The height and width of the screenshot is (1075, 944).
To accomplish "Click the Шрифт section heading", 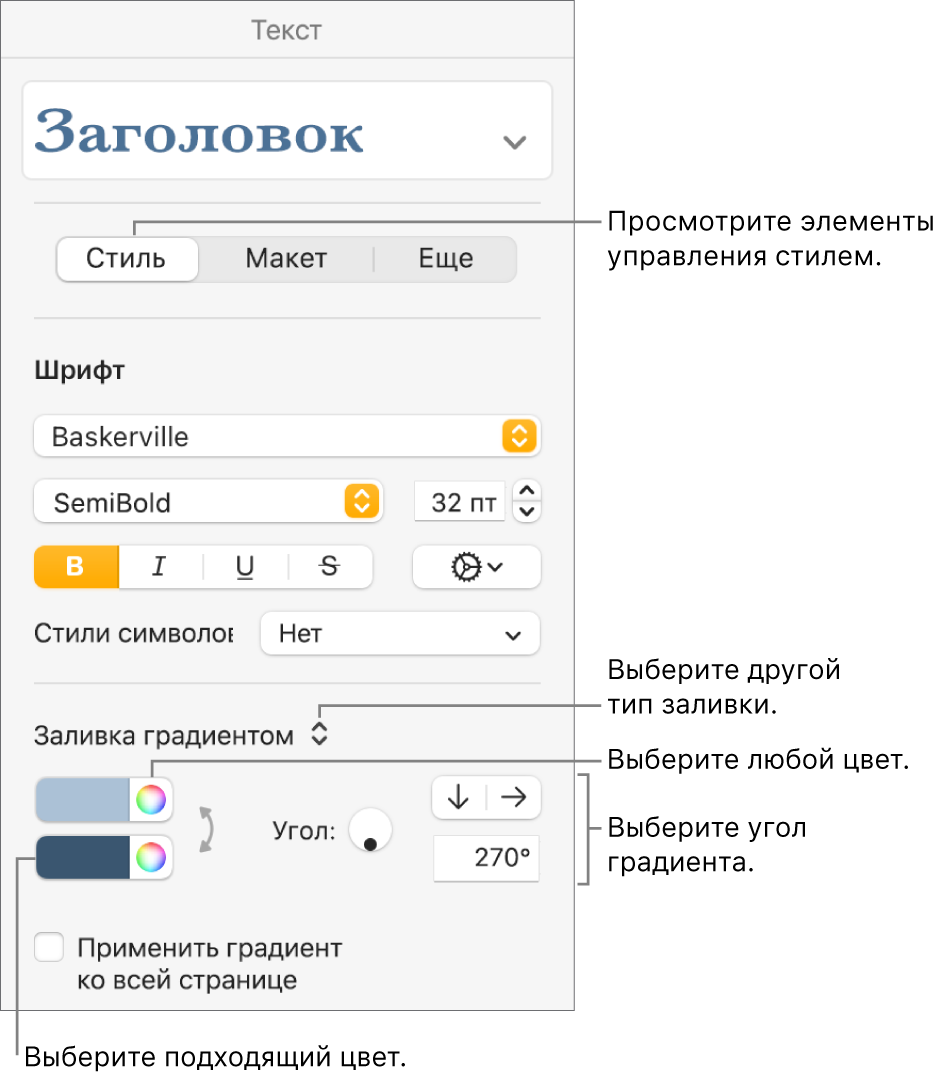I will pos(80,371).
